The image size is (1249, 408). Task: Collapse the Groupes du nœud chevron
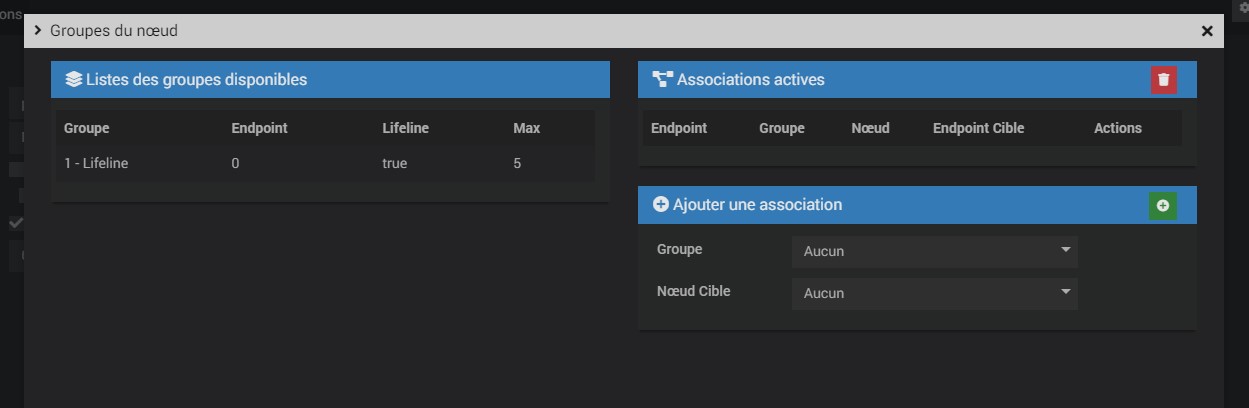pyautogui.click(x=38, y=31)
